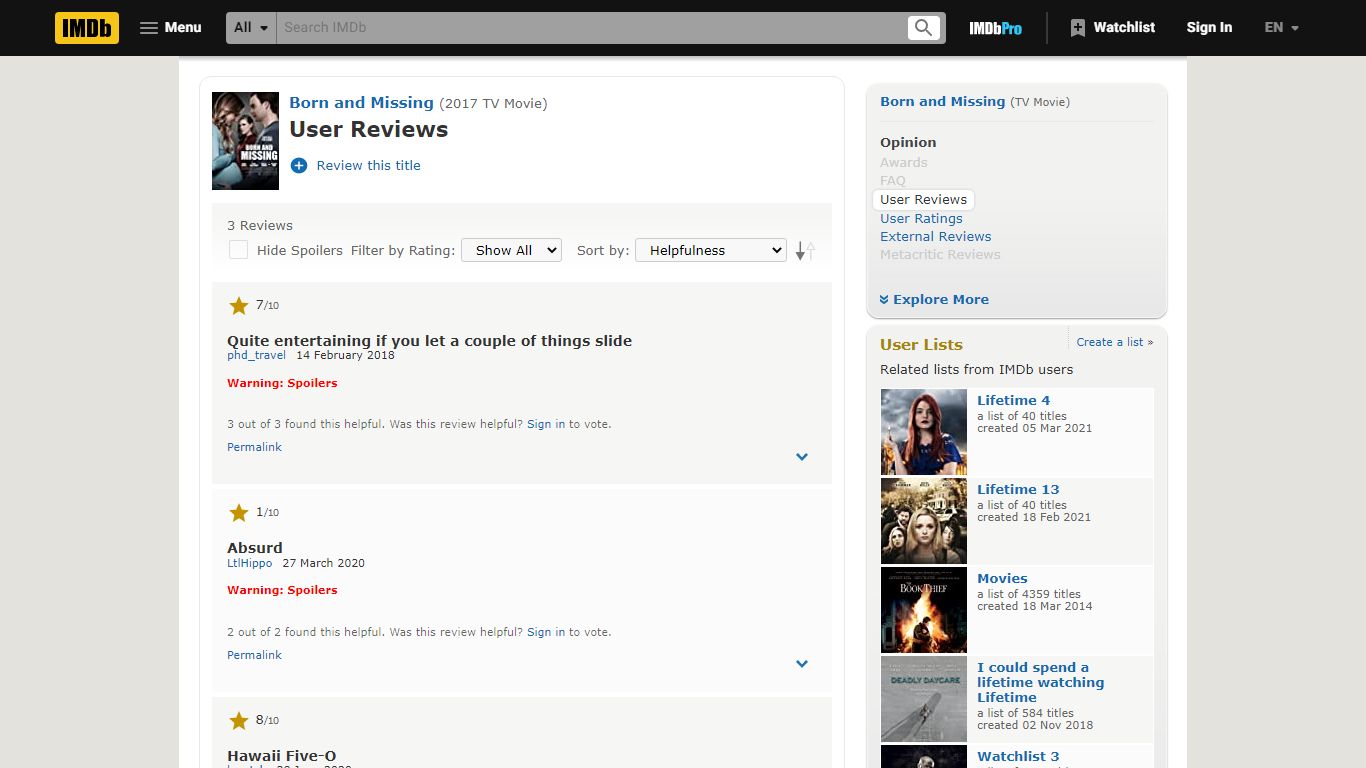Open the Watchlist
The image size is (1366, 768).
1112,28
